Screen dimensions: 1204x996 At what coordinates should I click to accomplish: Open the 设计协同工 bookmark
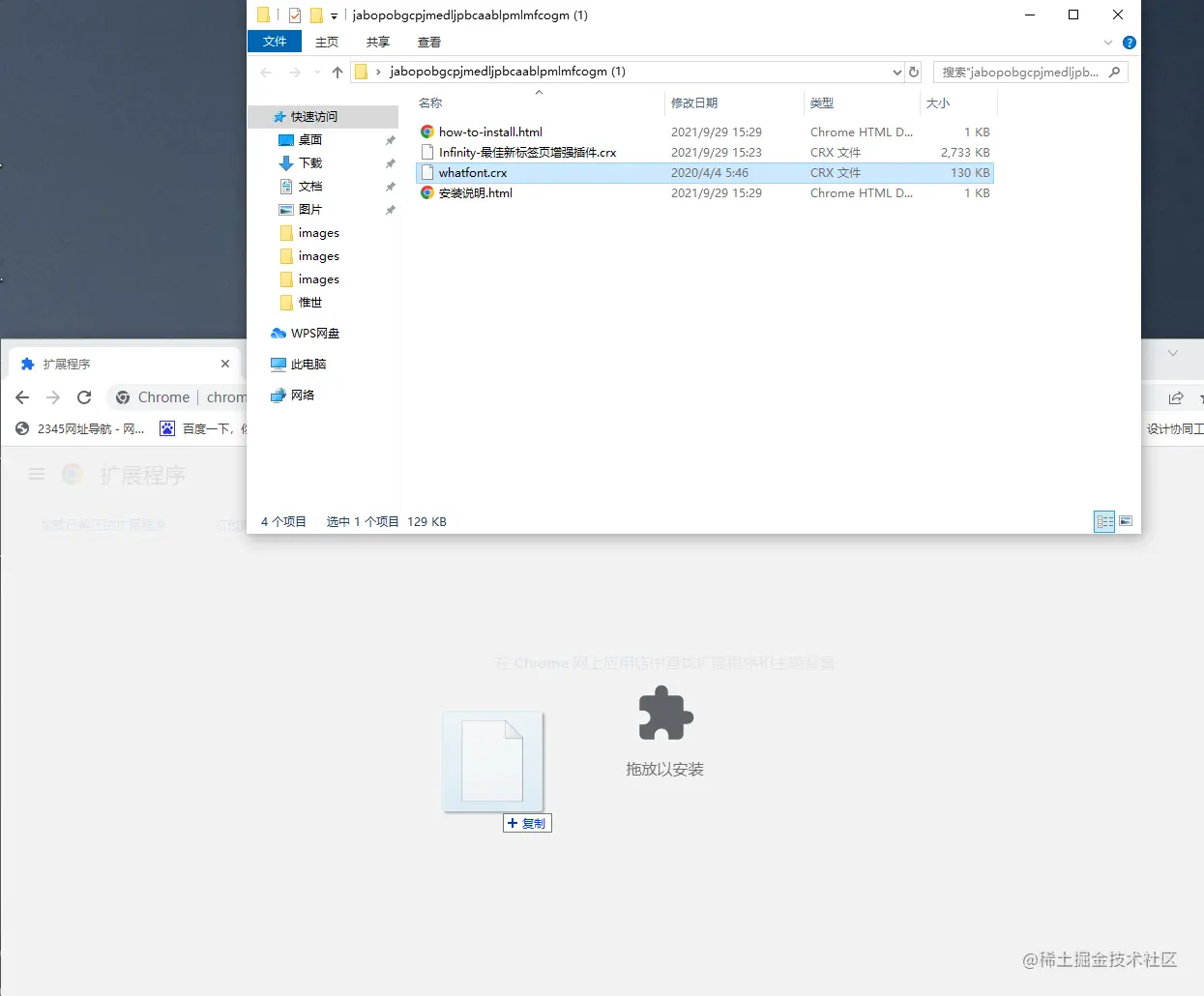pyautogui.click(x=1175, y=428)
